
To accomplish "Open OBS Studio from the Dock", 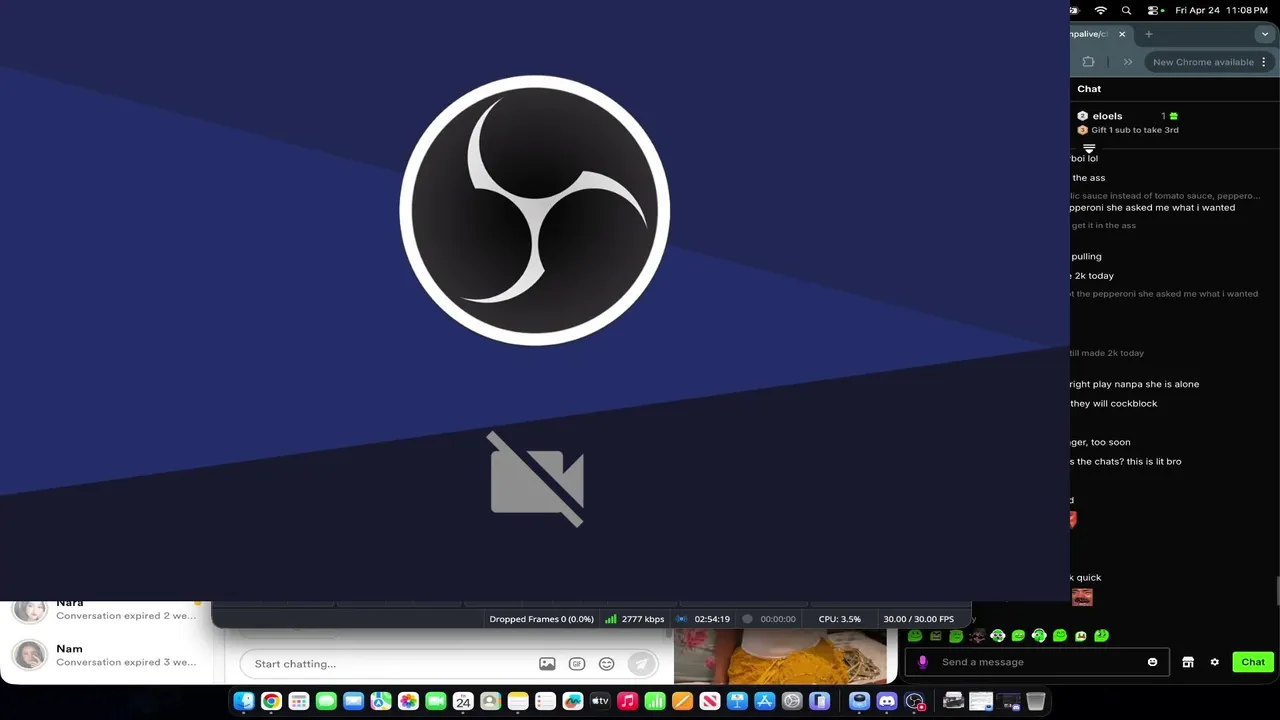I will tap(915, 701).
